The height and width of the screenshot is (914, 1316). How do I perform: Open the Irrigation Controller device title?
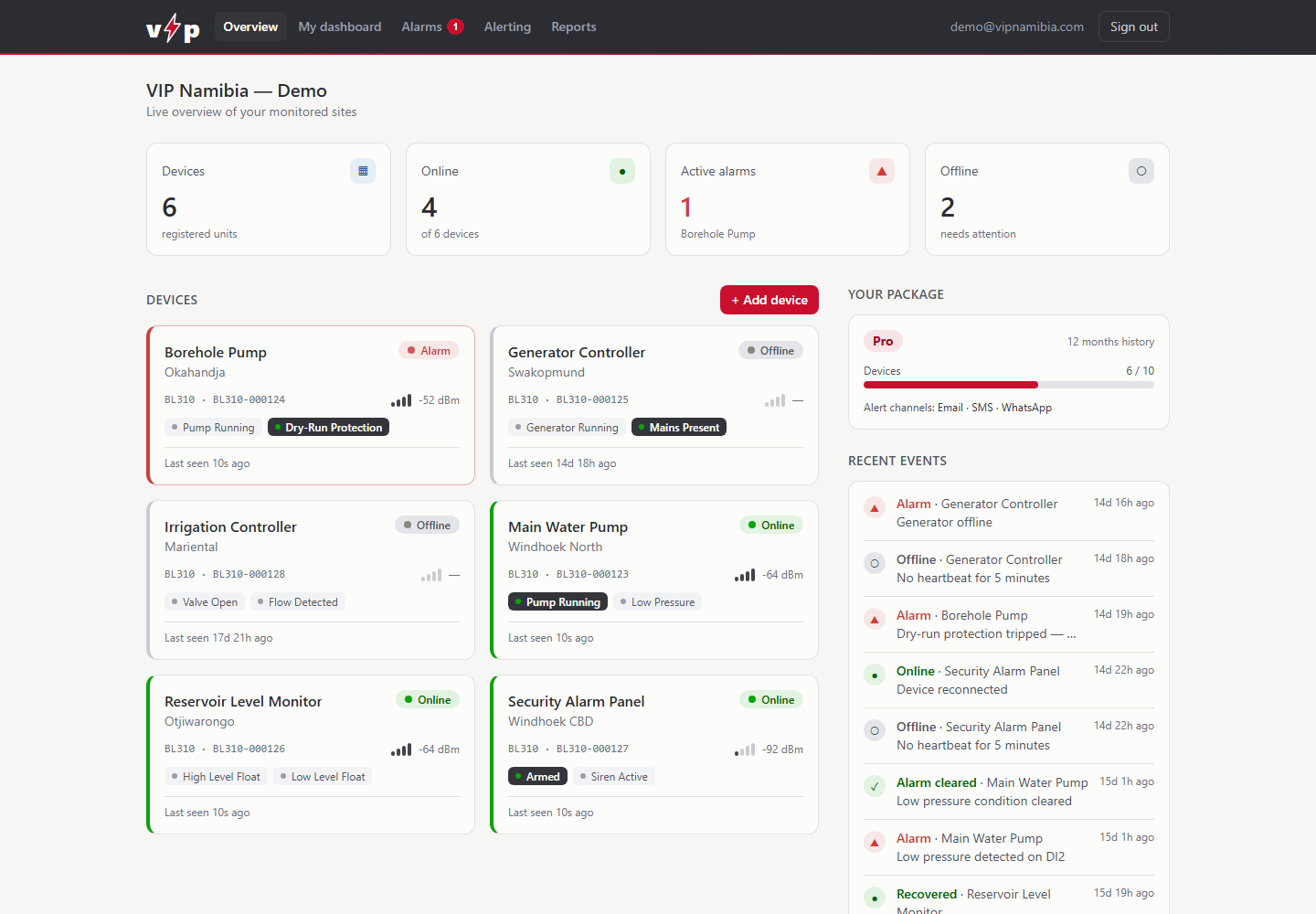tap(230, 526)
